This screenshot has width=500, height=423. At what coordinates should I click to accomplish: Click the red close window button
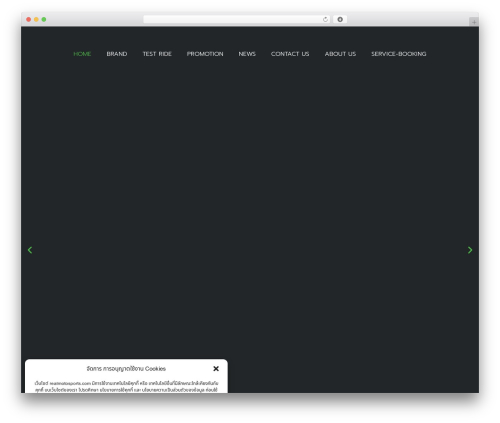click(29, 19)
